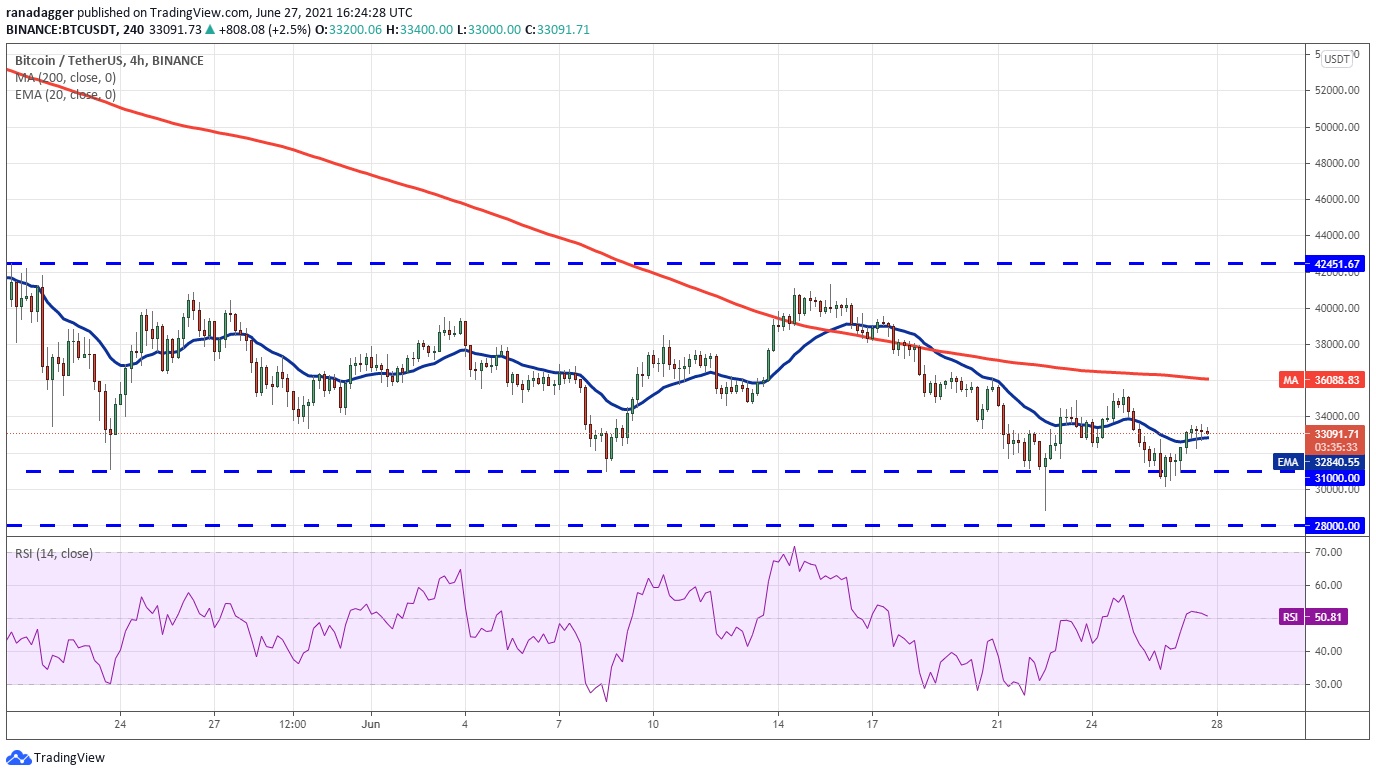Click the 31000.00 support level label
This screenshot has width=1376, height=776.
[x=1336, y=478]
